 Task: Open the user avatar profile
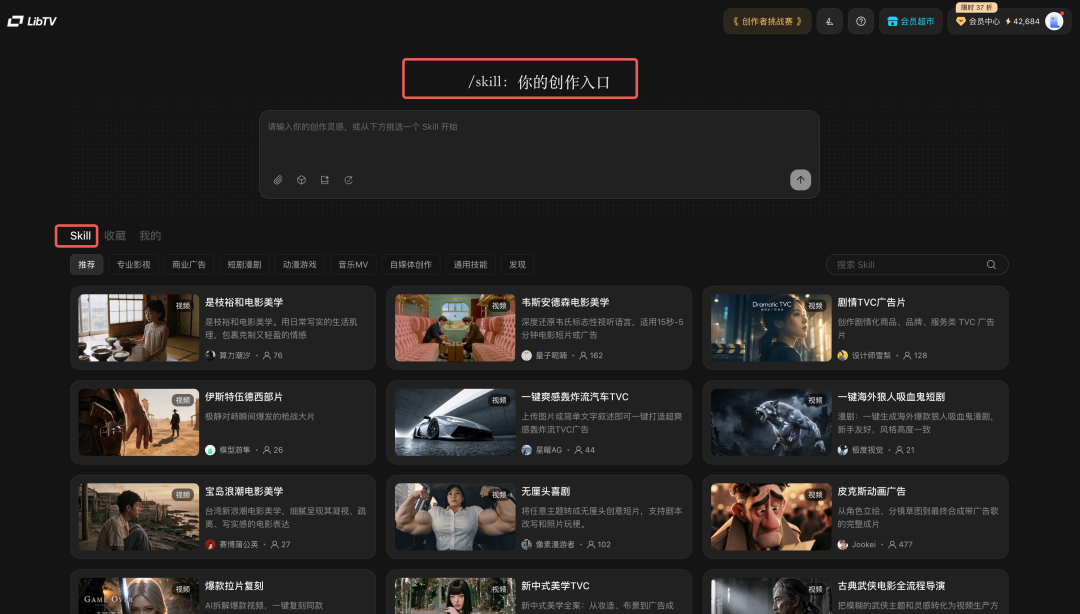[1054, 21]
